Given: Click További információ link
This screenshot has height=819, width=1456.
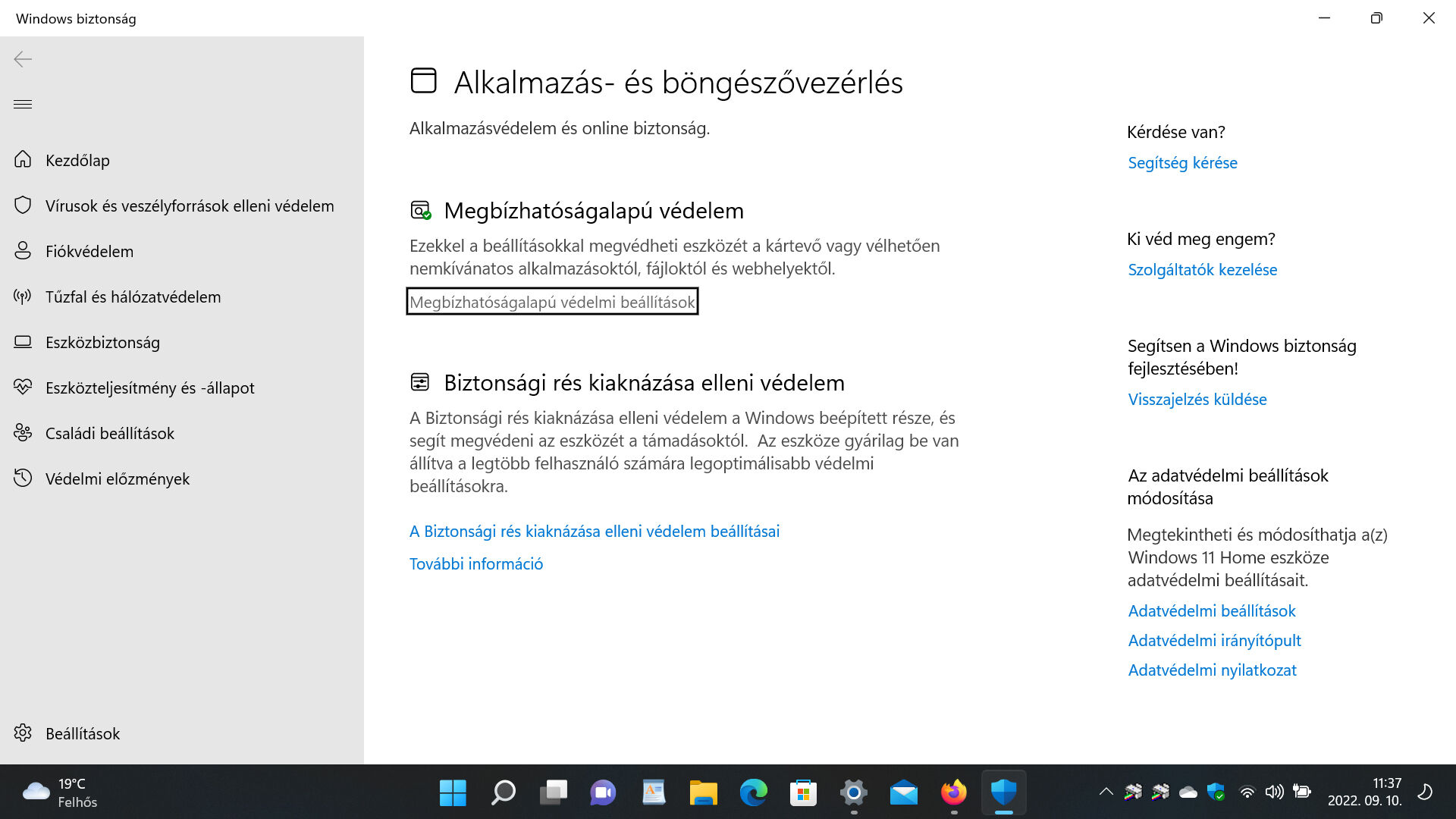Looking at the screenshot, I should point(475,563).
